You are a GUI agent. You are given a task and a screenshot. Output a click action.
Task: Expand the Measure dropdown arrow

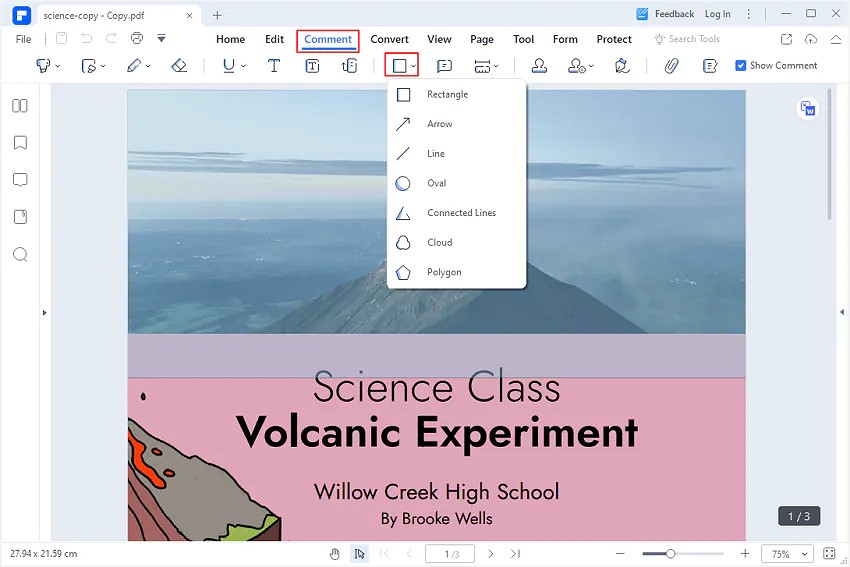point(496,66)
